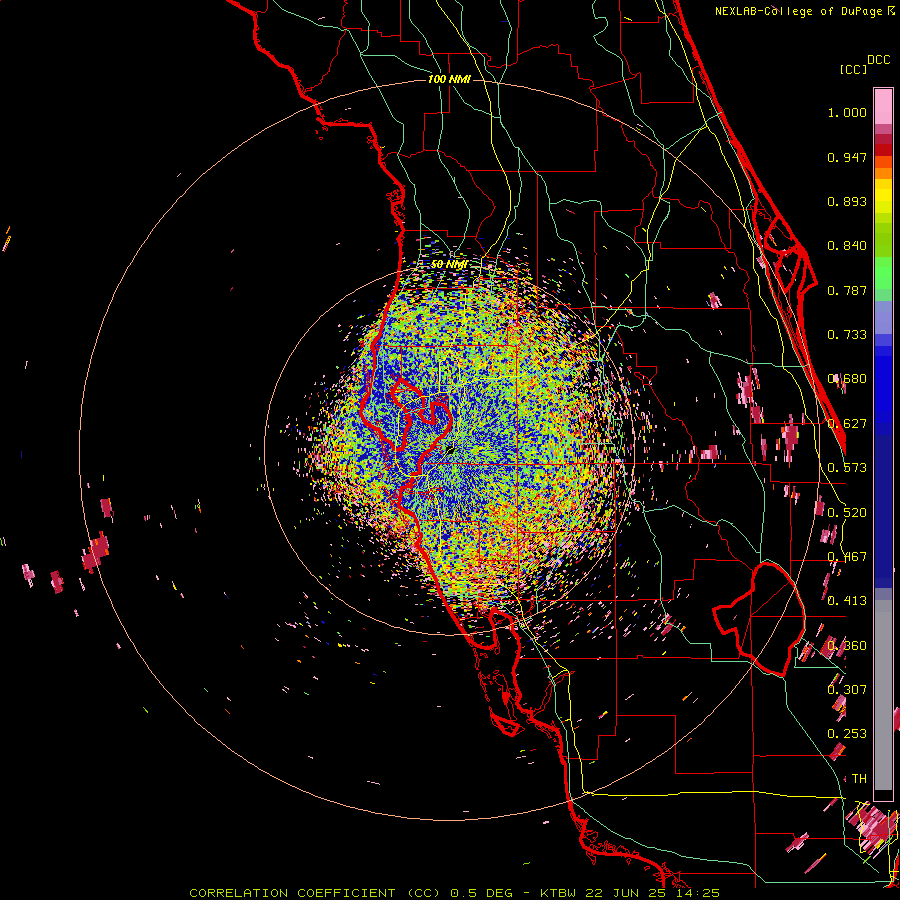Select the 0.573 color scale label
The image size is (900, 900).
point(847,468)
